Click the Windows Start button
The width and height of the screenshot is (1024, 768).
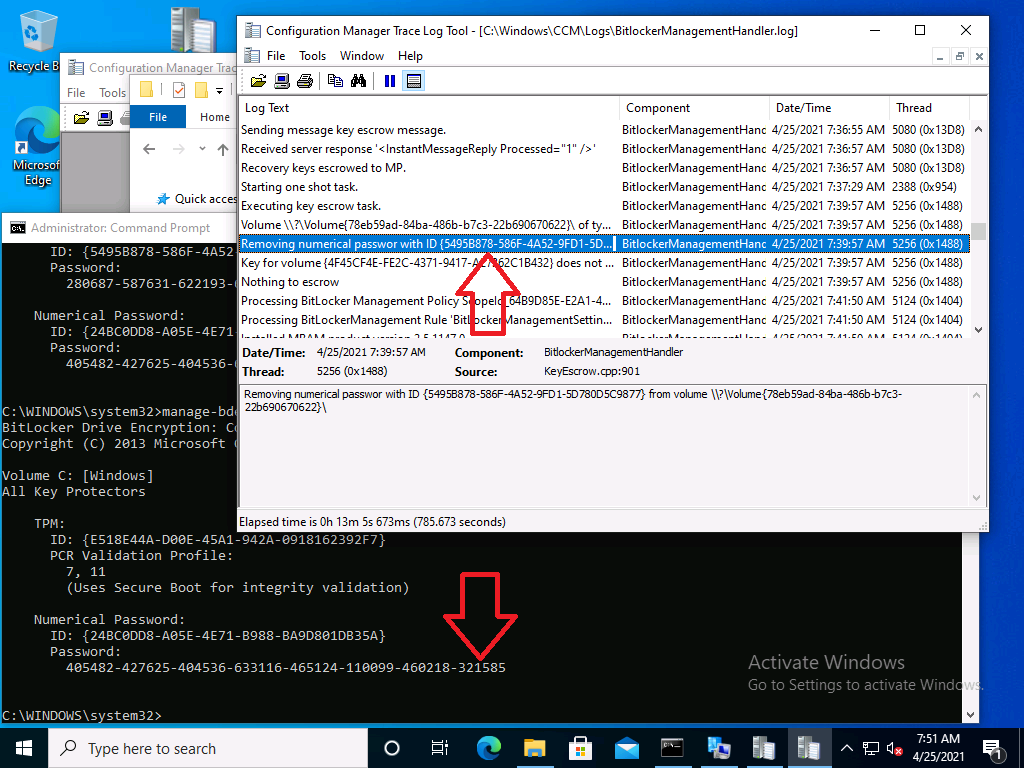click(x=24, y=748)
